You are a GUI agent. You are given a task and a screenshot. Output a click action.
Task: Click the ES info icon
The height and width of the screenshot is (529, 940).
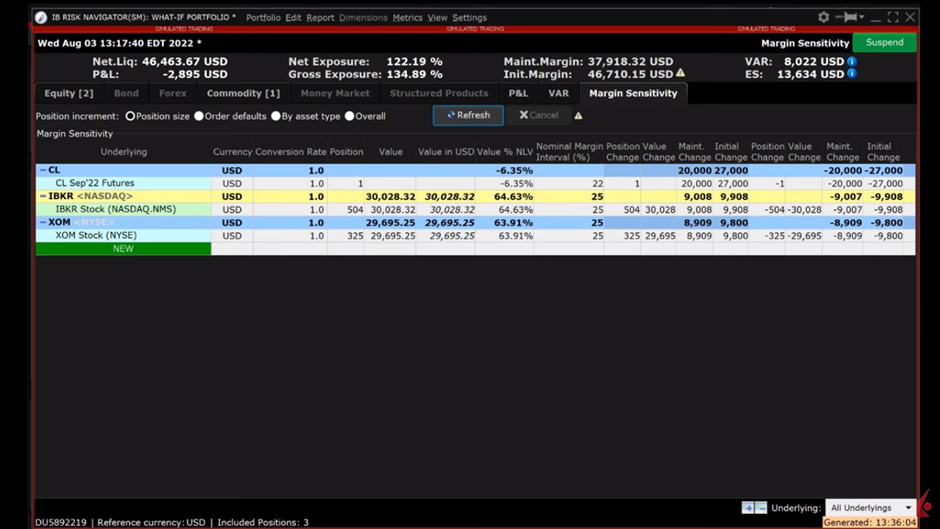point(852,74)
